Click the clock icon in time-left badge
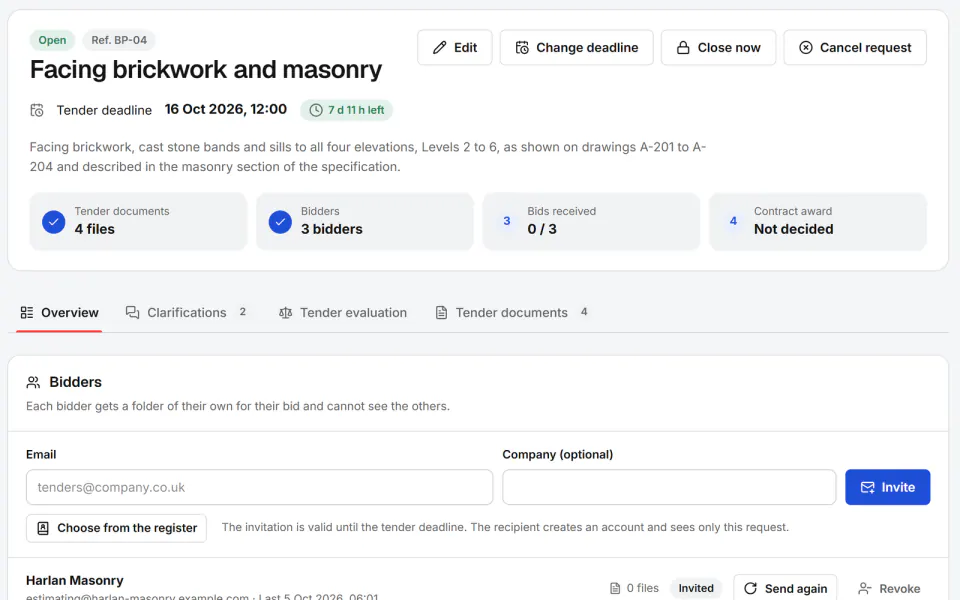Screen dimensions: 960x600 [316, 110]
